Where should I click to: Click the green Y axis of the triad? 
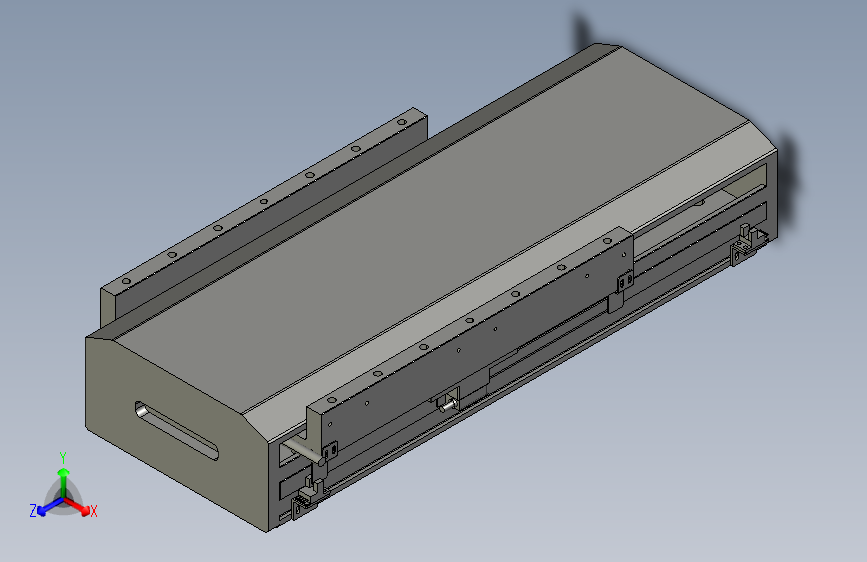click(x=64, y=482)
